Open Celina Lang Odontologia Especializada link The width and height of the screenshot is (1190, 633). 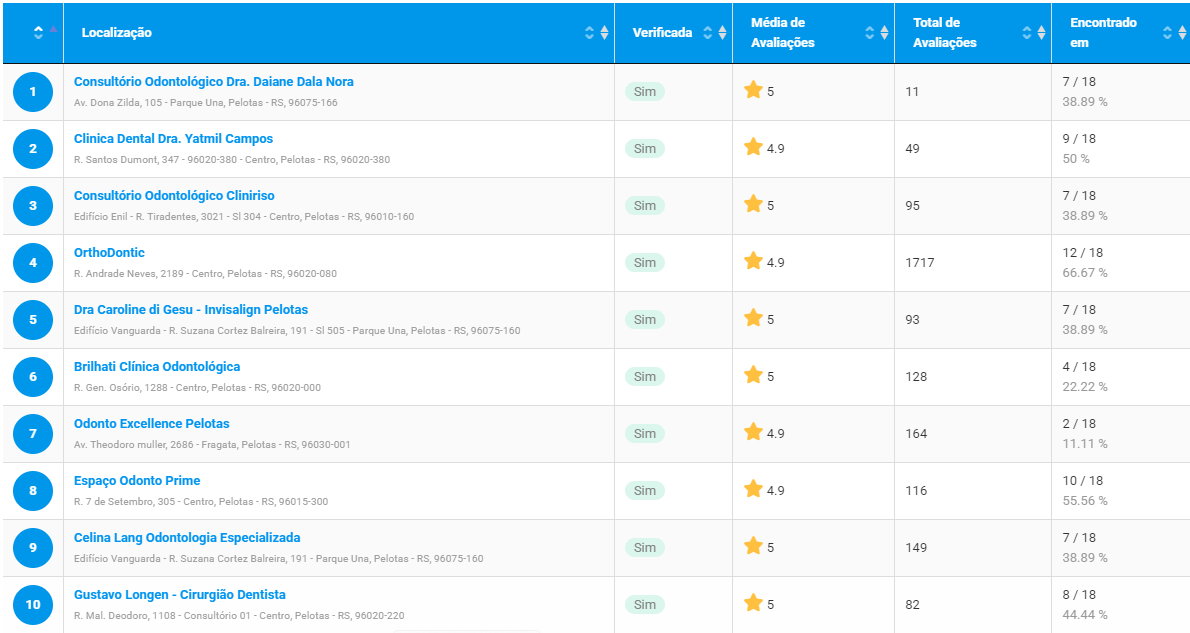[187, 537]
